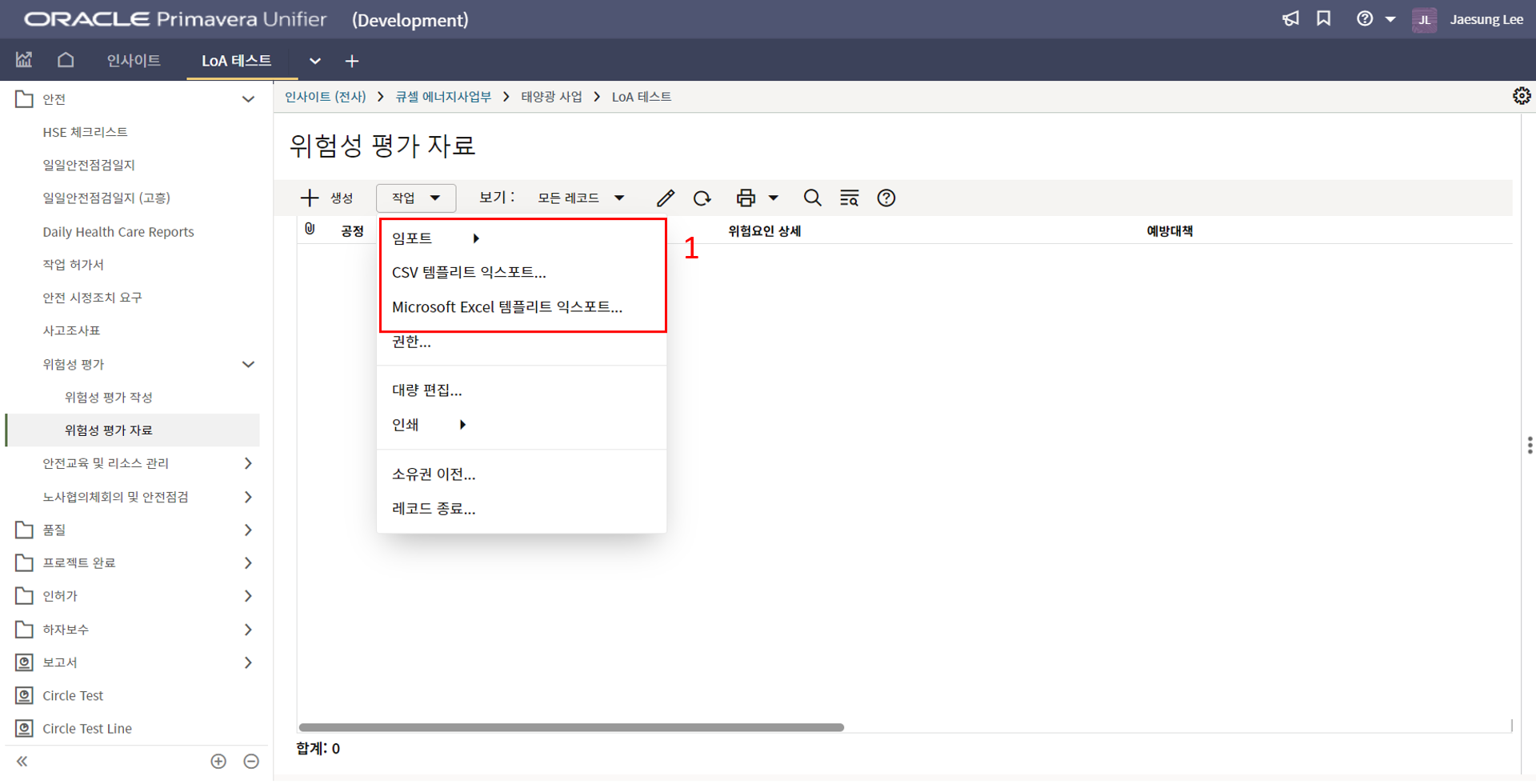Open the announcements megaphone icon
The width and height of the screenshot is (1536, 784).
coord(1290,19)
